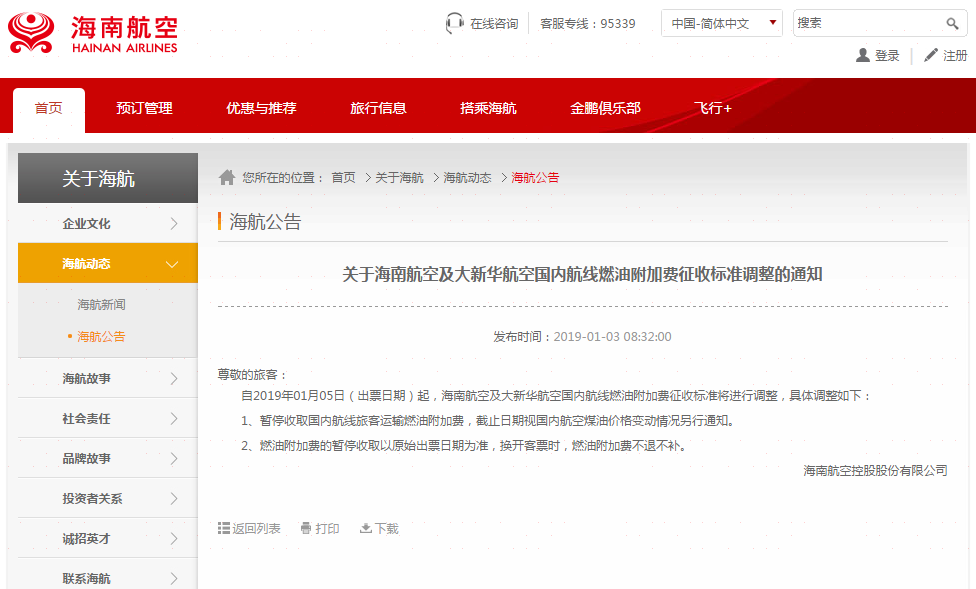Select 诚招英才 in the sidebar
This screenshot has width=976, height=589.
point(87,539)
